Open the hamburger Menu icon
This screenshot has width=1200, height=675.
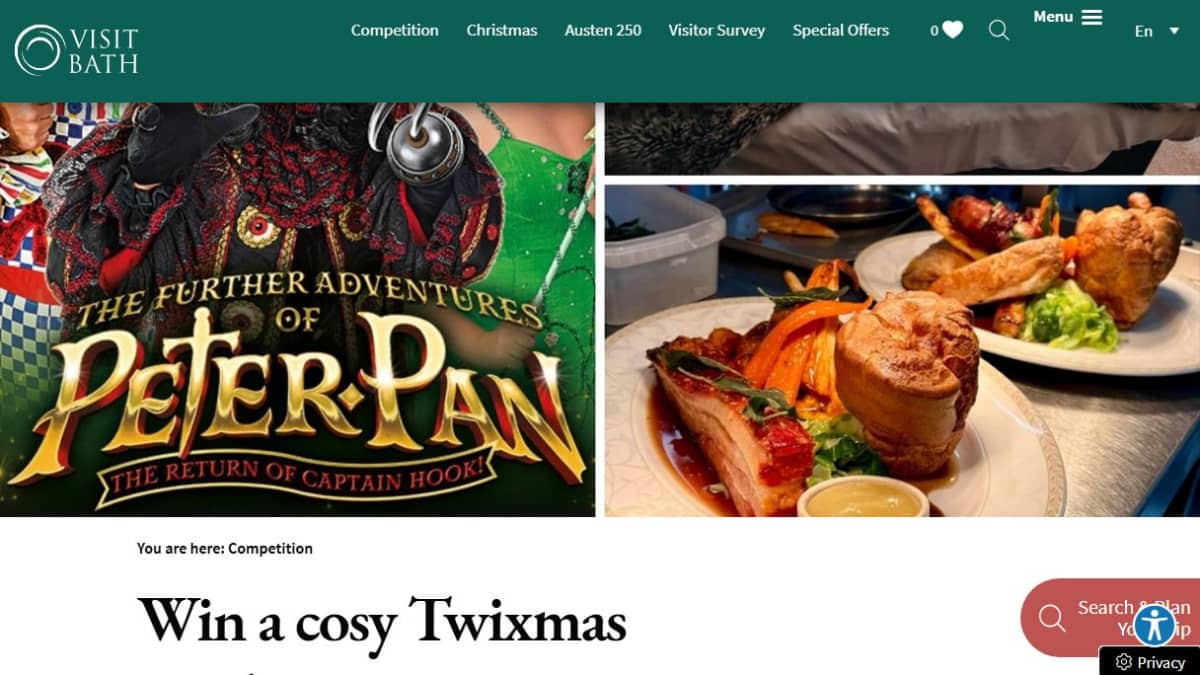point(1092,17)
